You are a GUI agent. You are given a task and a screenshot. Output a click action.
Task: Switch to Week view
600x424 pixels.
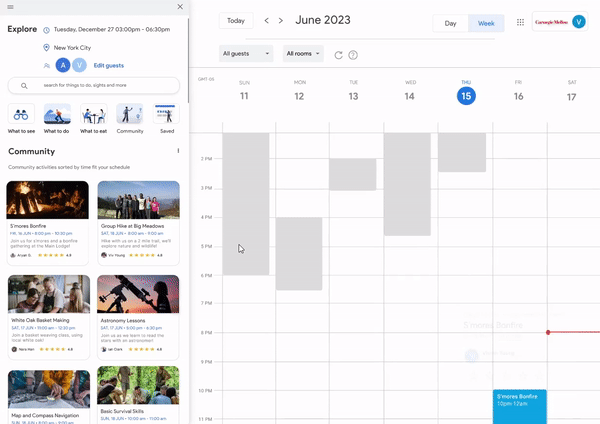point(486,23)
